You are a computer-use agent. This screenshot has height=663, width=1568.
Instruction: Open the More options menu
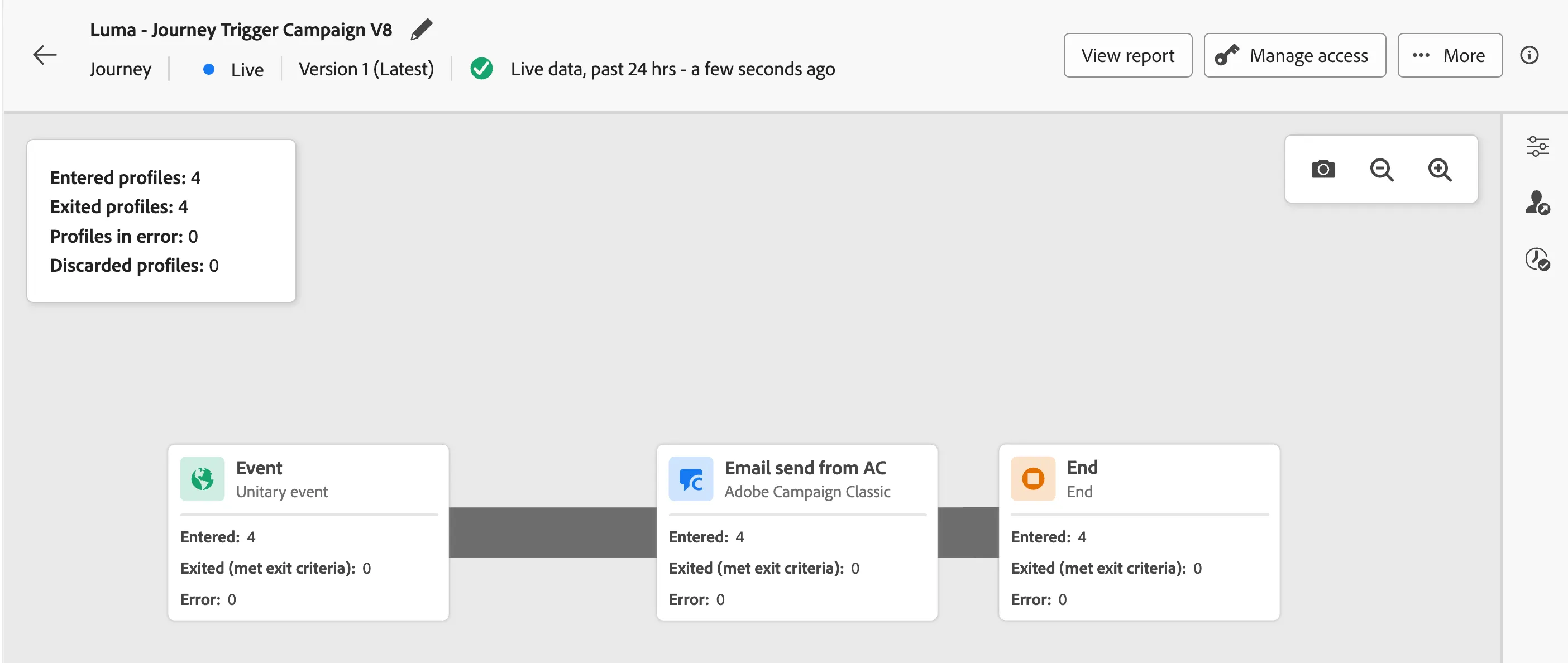[1450, 55]
